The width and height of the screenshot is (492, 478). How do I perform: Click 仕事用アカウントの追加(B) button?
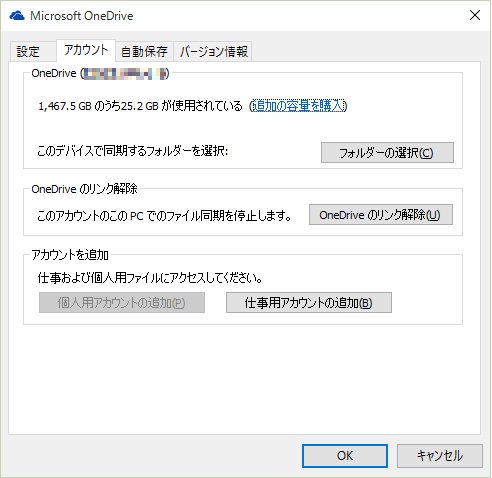coord(309,303)
